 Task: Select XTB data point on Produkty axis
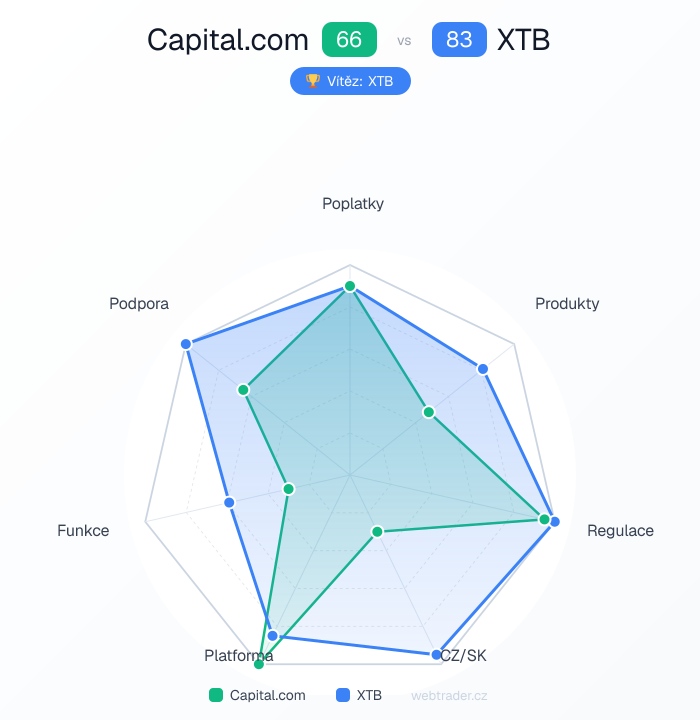click(x=483, y=369)
